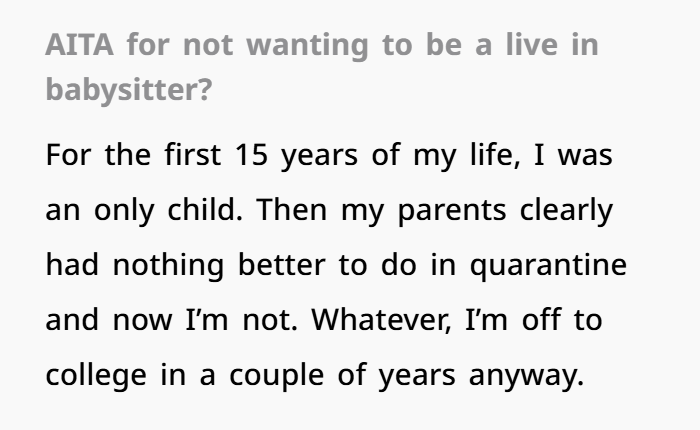
Task: Place cursor on the number "15"
Action: 251,155
